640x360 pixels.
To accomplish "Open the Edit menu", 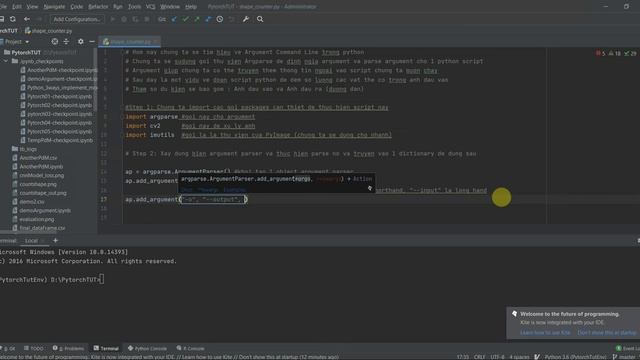I will point(17,7).
